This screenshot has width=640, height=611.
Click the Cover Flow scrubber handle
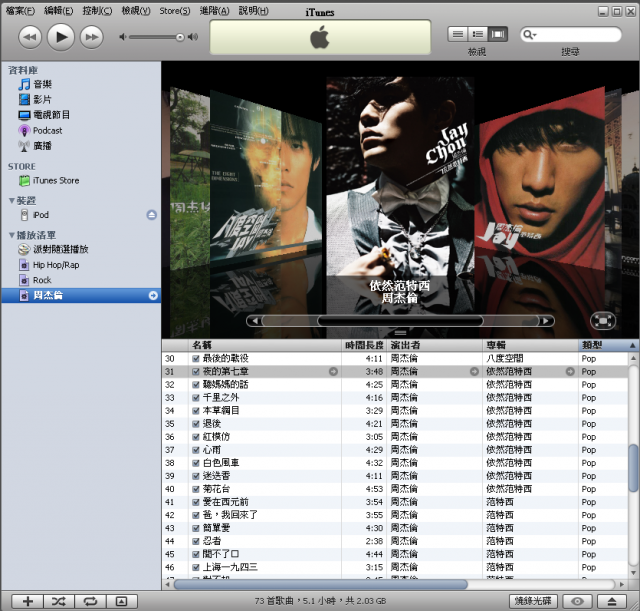[400, 321]
